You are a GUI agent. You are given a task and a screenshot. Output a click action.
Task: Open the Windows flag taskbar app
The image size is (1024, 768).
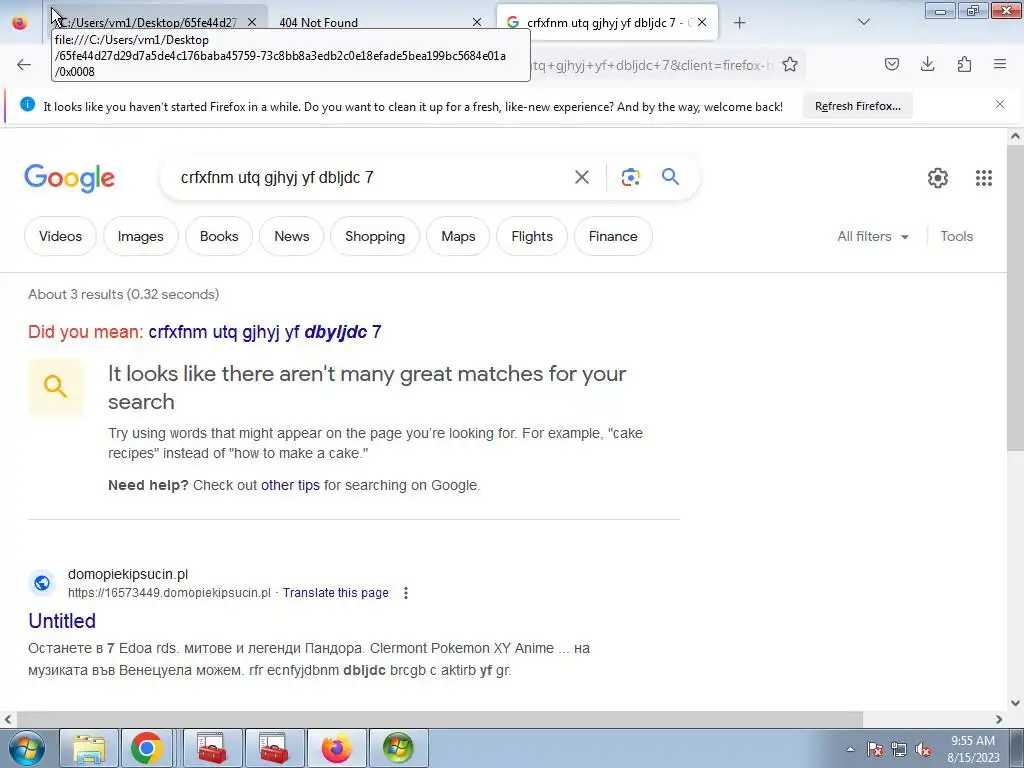398,748
